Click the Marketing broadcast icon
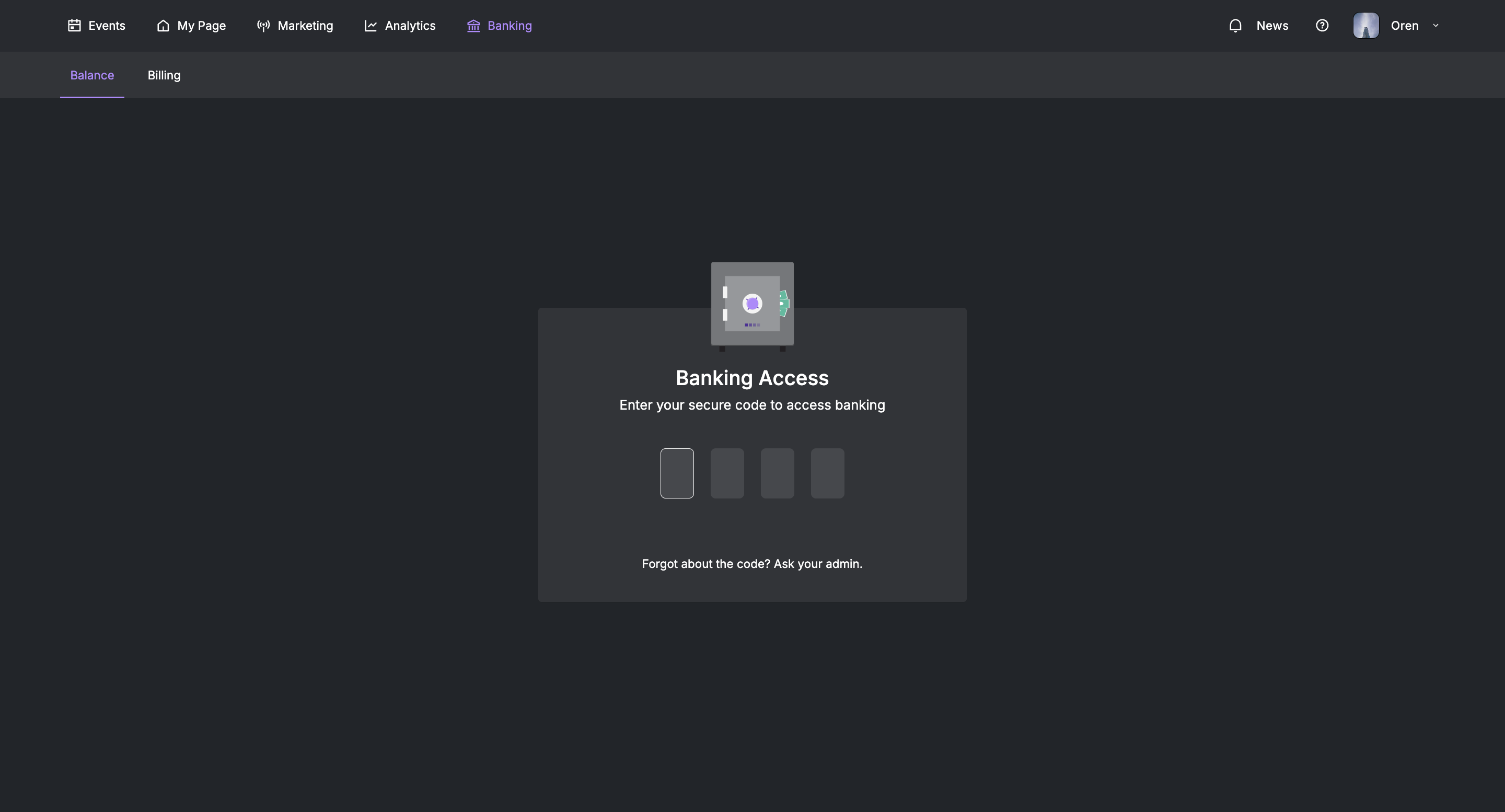The width and height of the screenshot is (1505, 812). coord(263,26)
